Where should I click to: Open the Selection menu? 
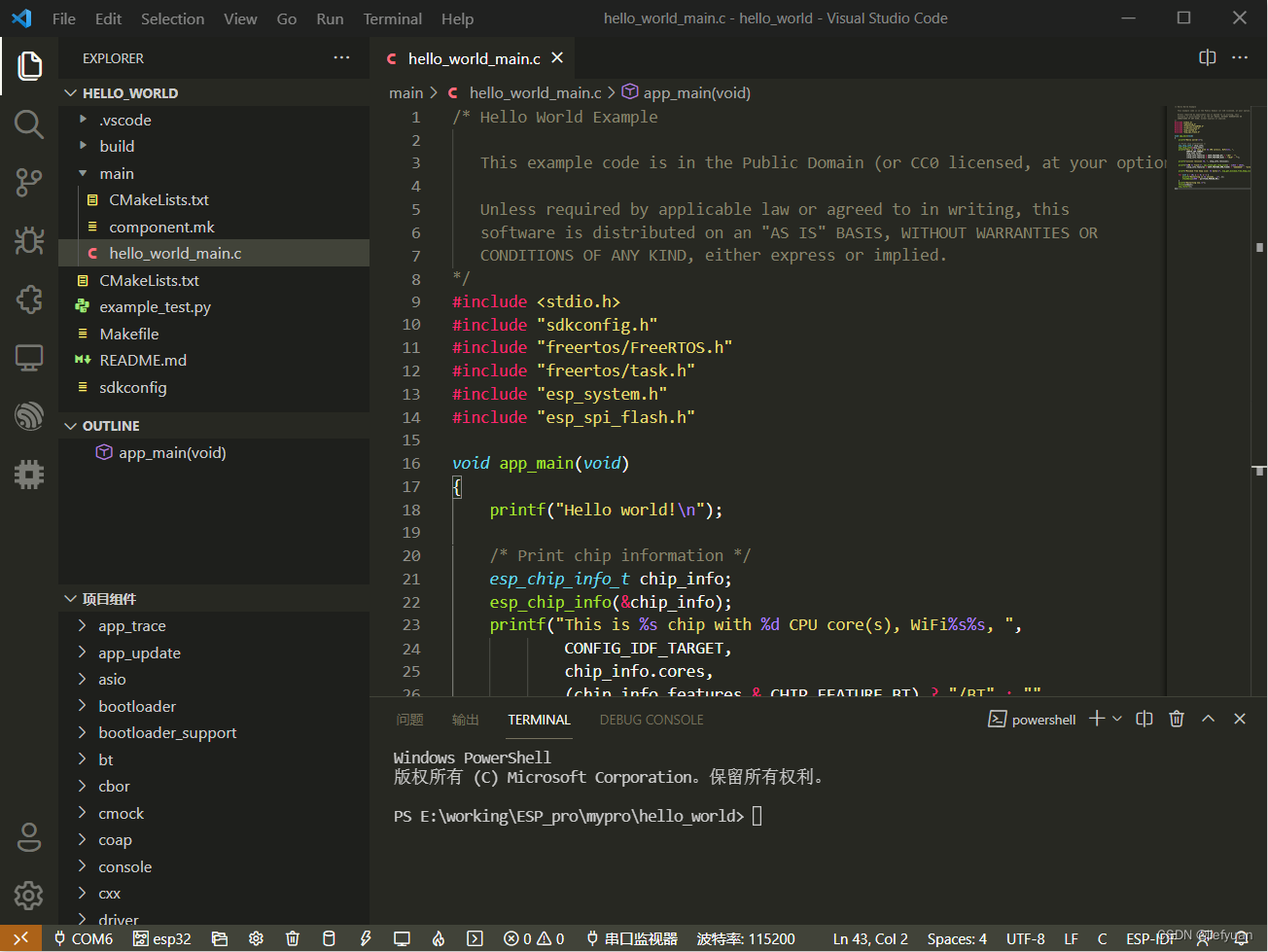[173, 18]
